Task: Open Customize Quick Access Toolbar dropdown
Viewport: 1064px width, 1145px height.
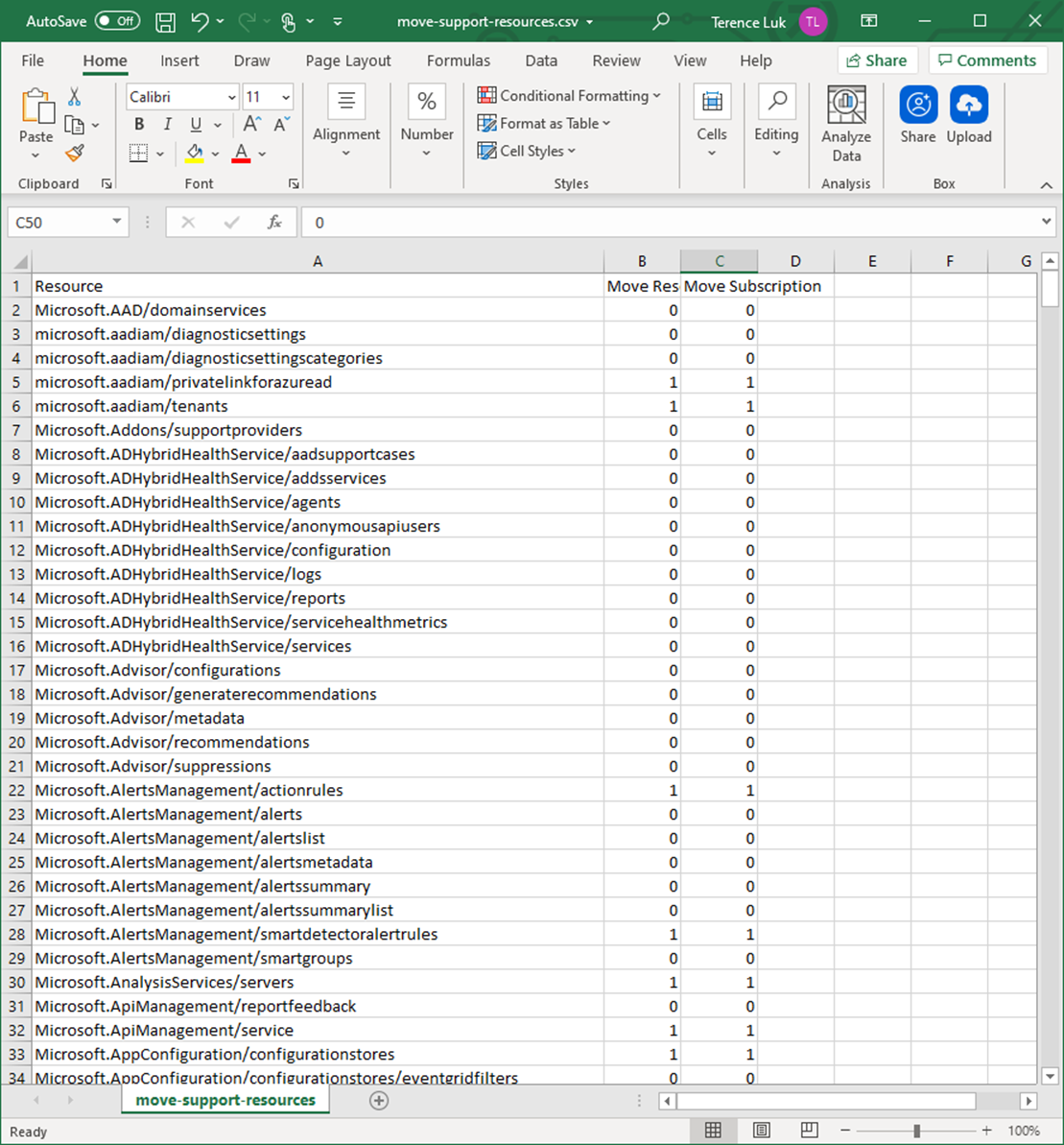Action: click(x=337, y=22)
